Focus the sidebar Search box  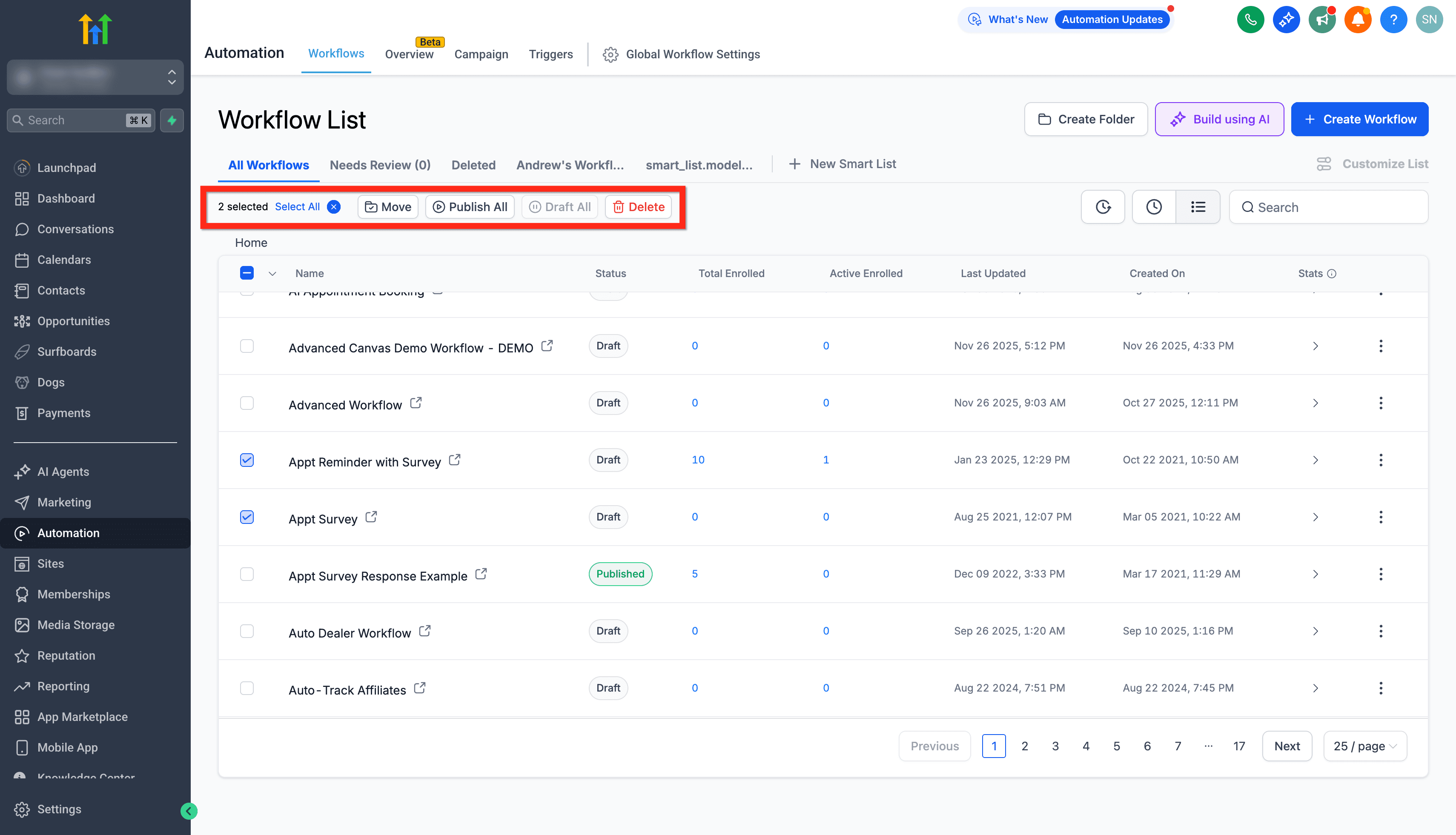(x=81, y=120)
